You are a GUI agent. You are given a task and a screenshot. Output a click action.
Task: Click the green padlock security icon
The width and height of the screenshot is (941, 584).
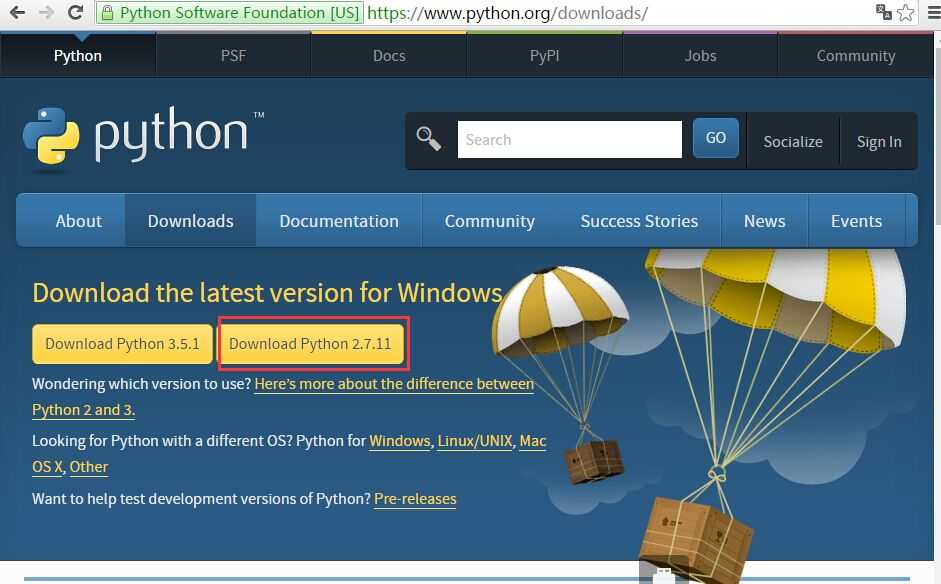(107, 13)
